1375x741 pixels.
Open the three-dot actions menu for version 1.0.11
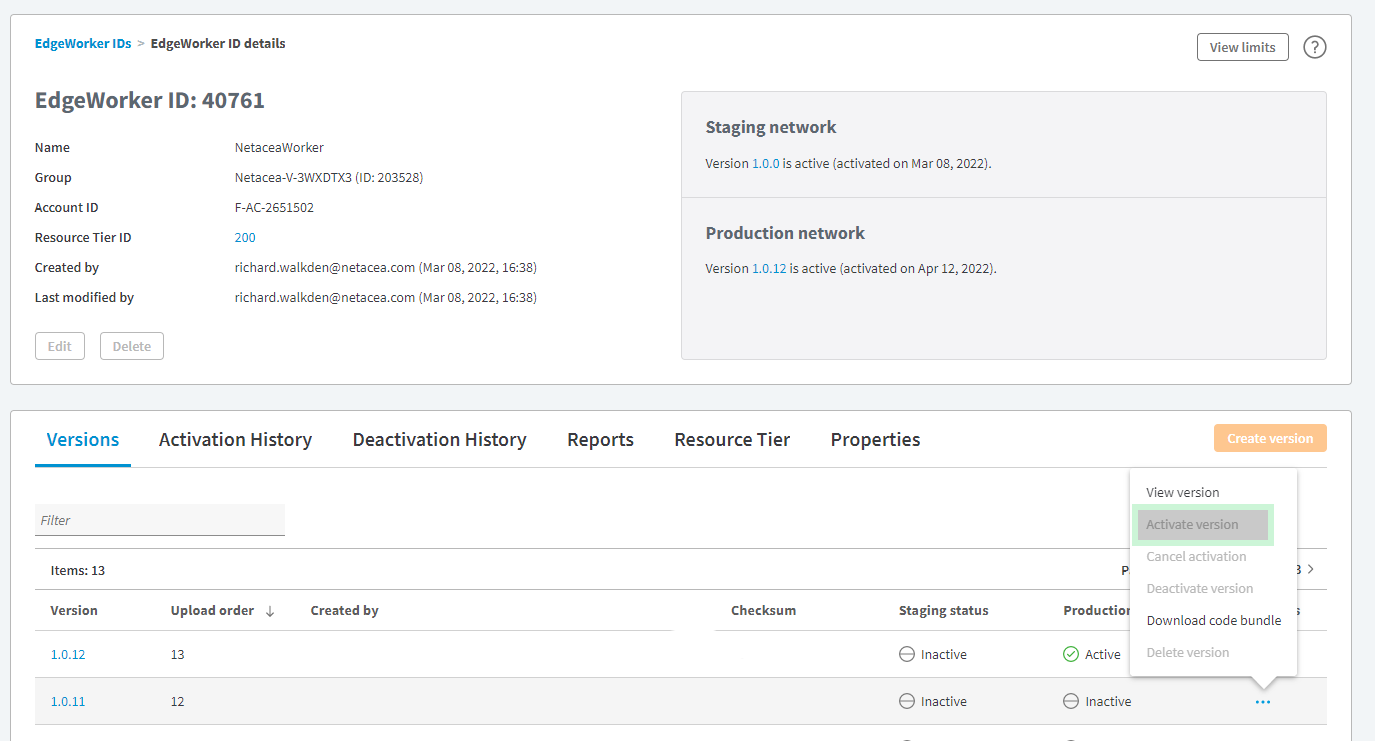pos(1262,702)
